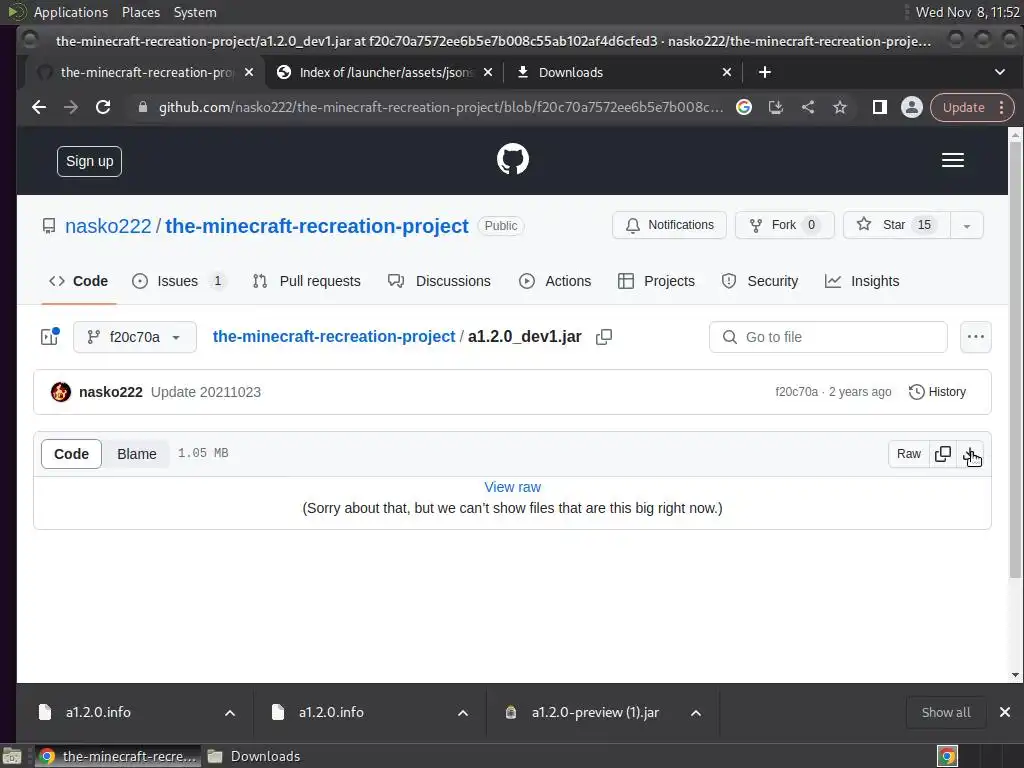Click the install app icon in address bar
Viewport: 1024px width, 768px height.
pyautogui.click(x=776, y=107)
